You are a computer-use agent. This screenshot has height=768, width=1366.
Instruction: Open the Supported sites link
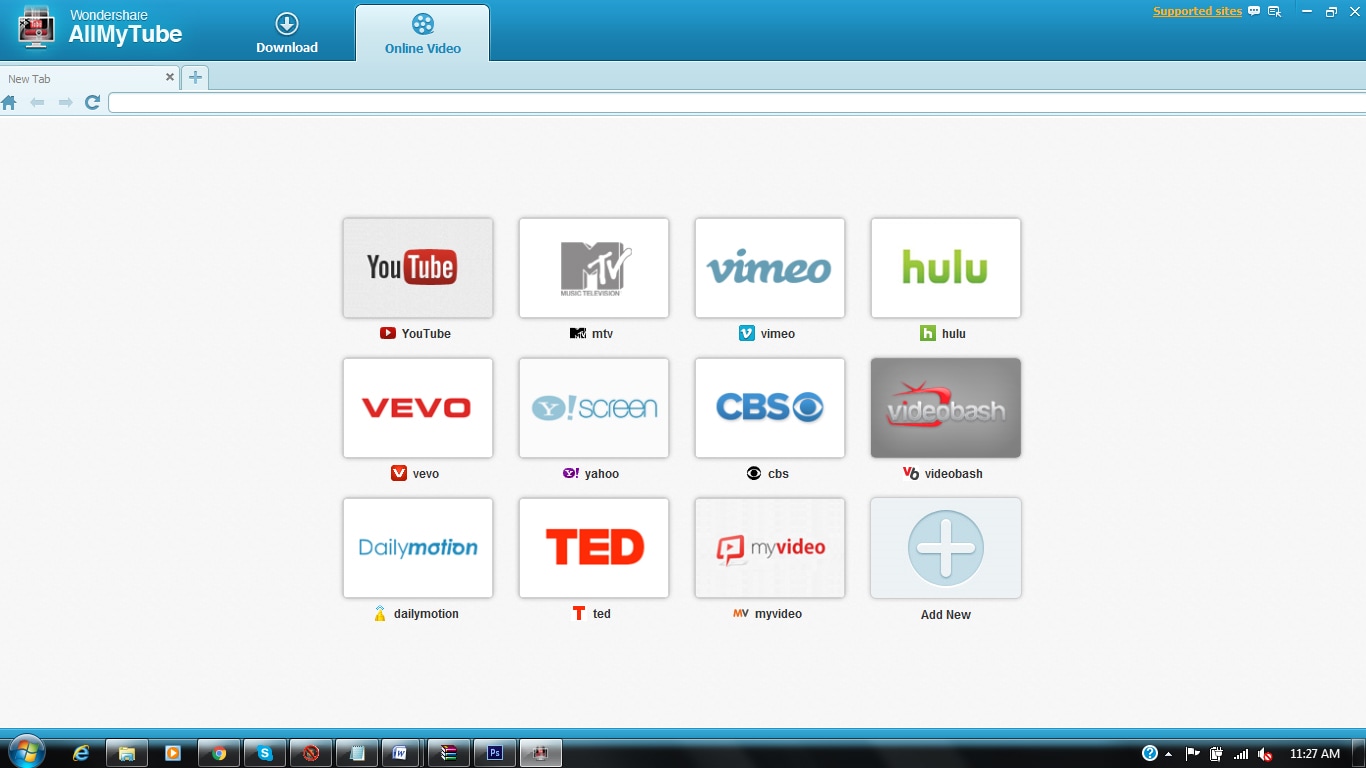tap(1197, 11)
